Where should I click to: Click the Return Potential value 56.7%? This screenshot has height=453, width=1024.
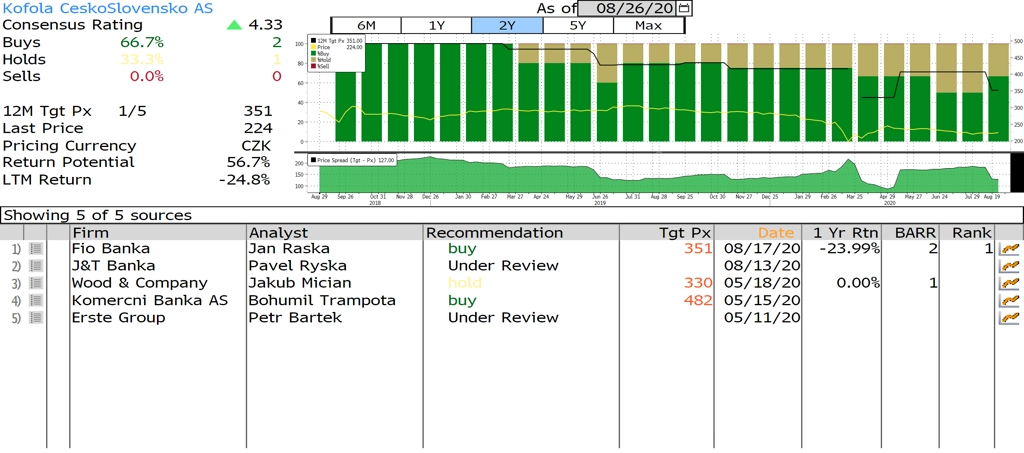(x=248, y=163)
